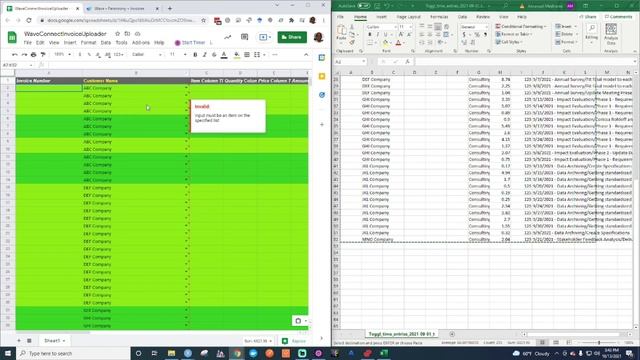Select the Toggl_time_entries sheet tab in Excel
The image size is (640, 360).
tap(402, 334)
